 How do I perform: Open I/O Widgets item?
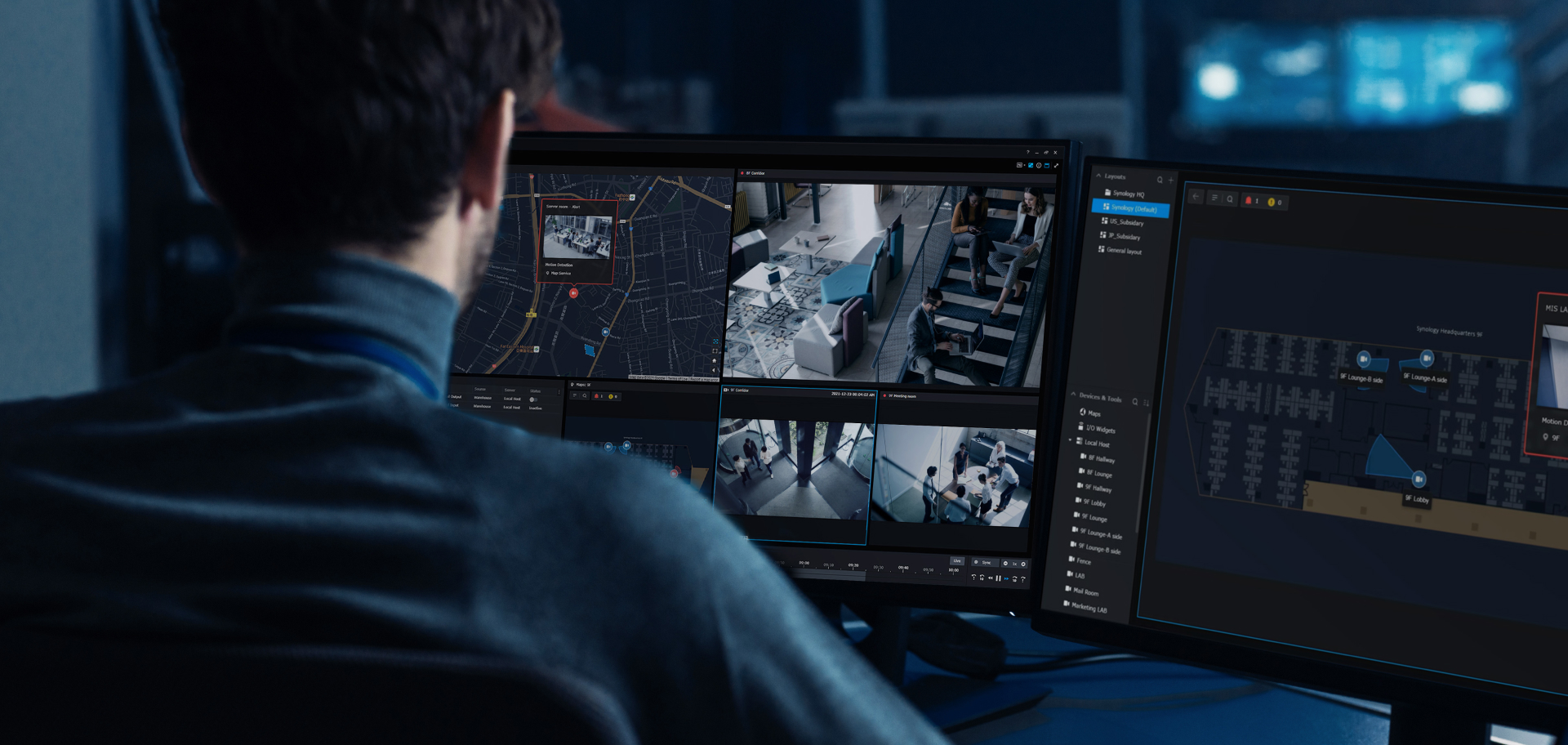click(x=1096, y=428)
